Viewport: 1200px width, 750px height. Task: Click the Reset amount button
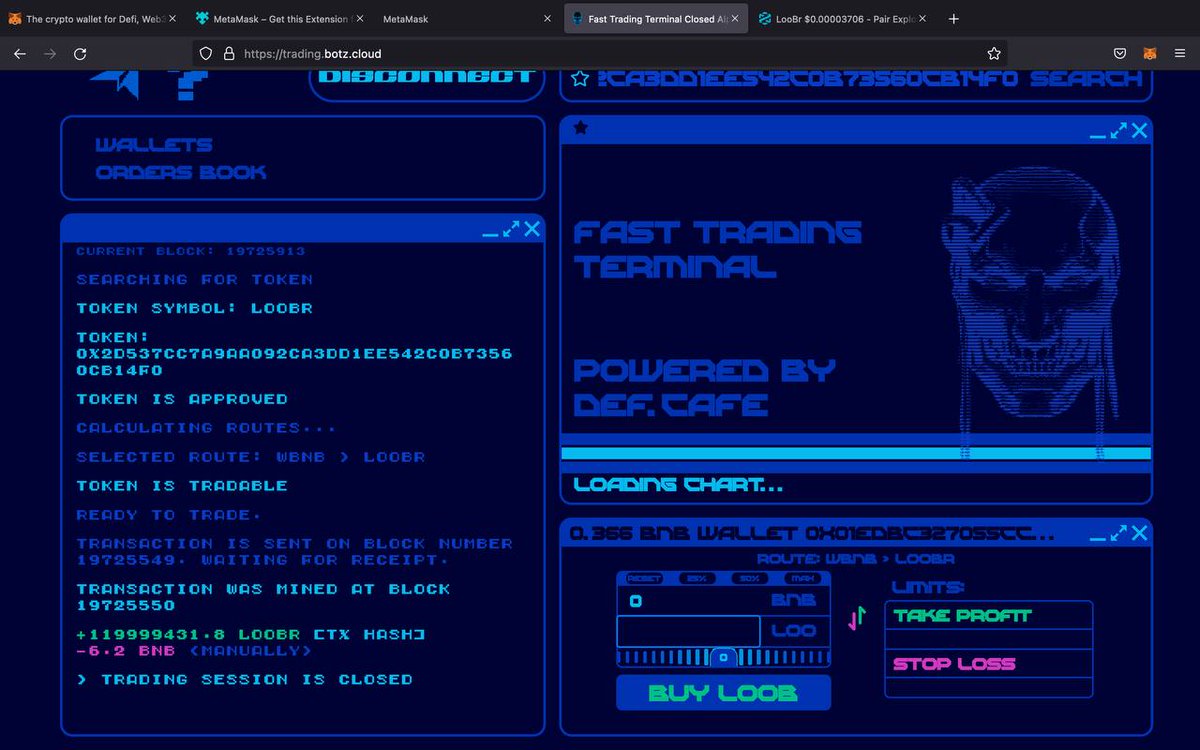click(x=644, y=578)
